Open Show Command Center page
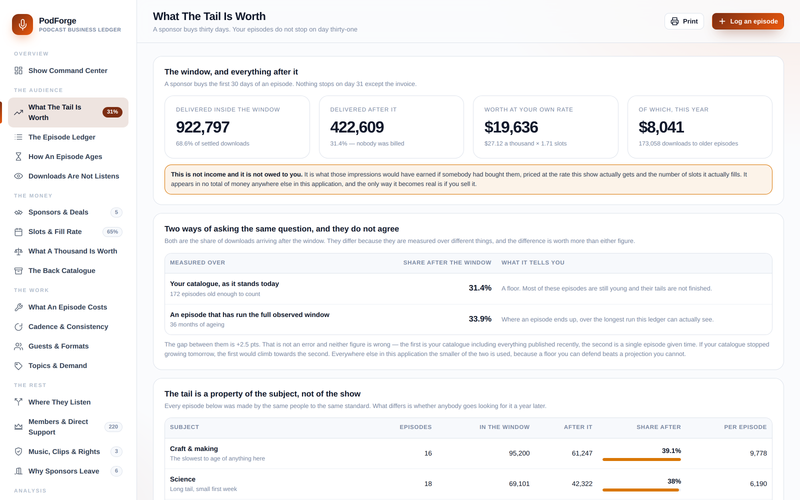The image size is (800, 500). 68,70
